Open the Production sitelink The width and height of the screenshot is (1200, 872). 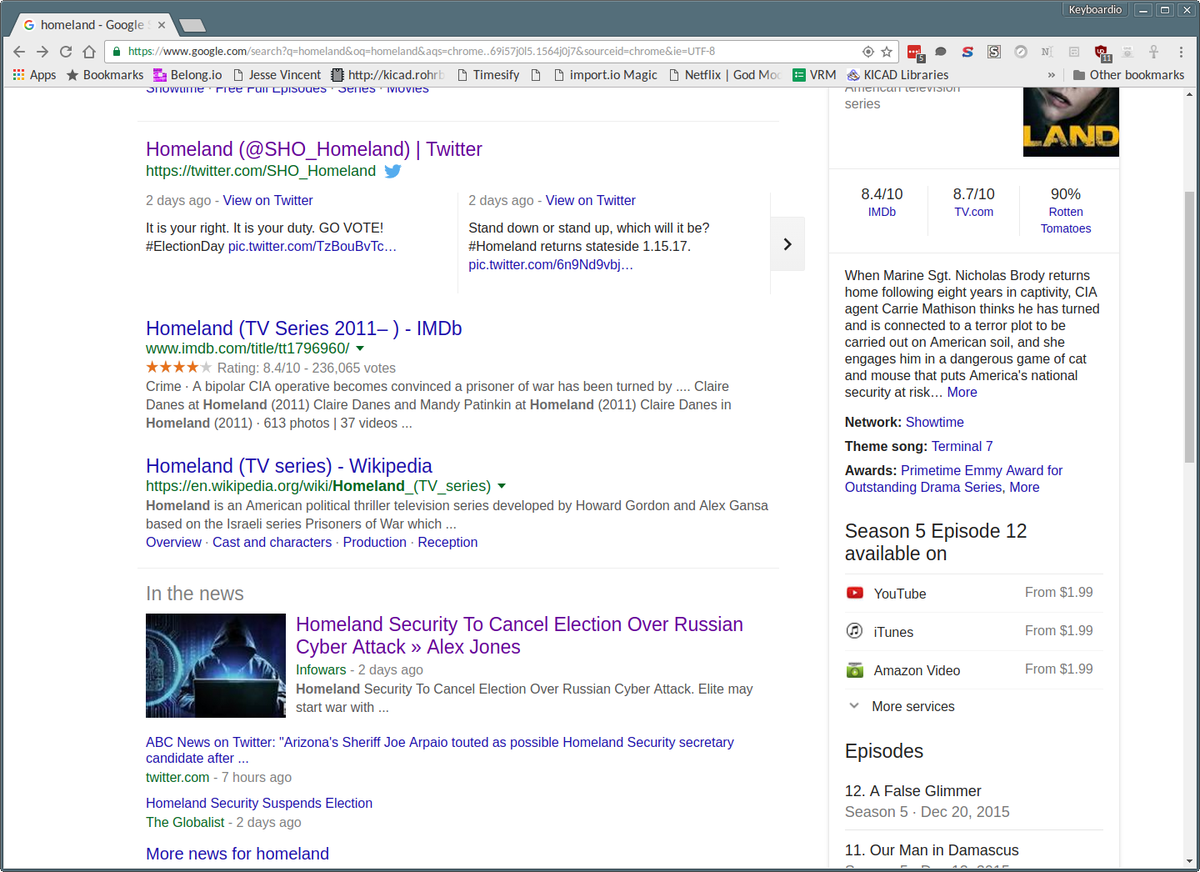(375, 542)
